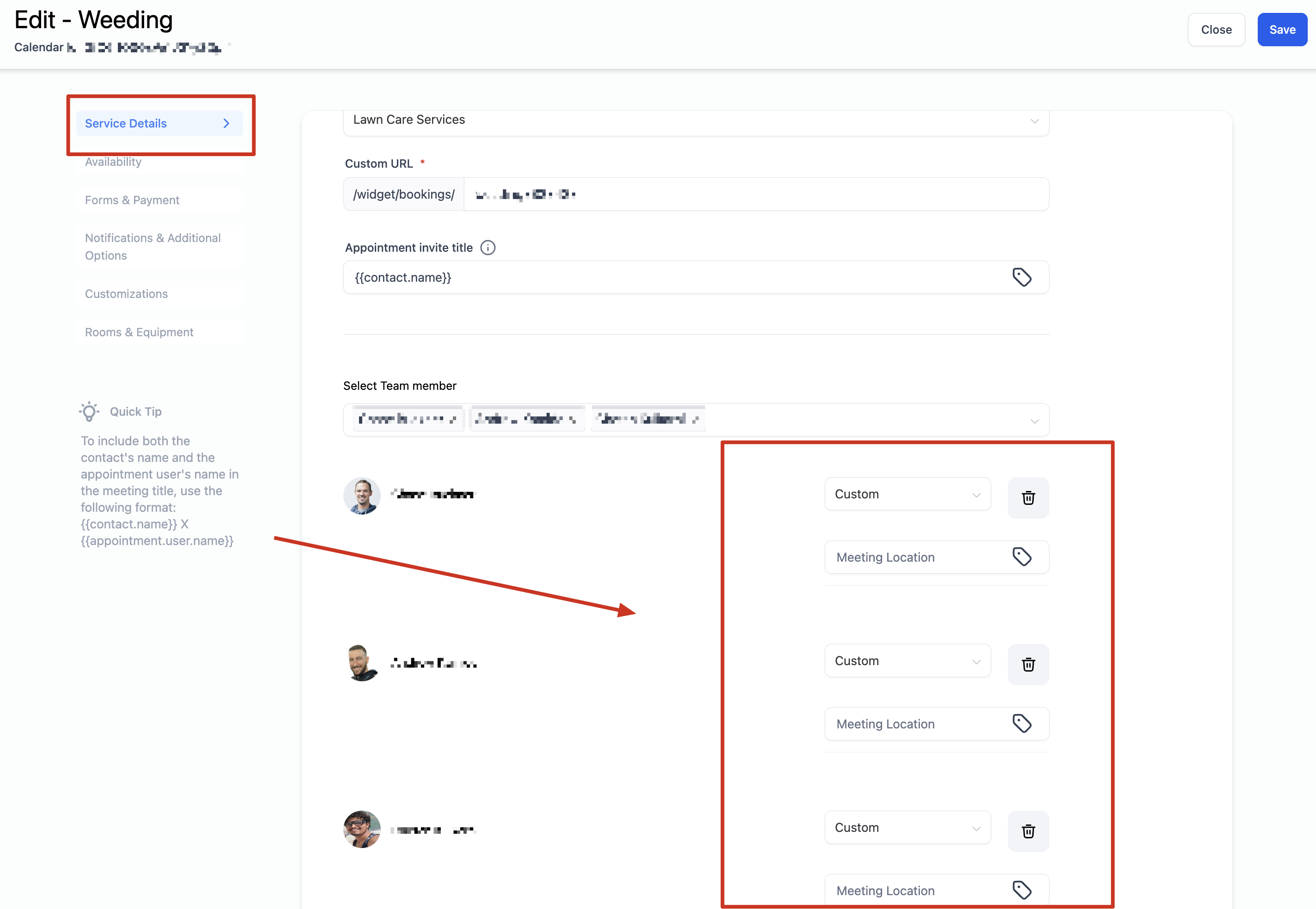This screenshot has width=1316, height=909.
Task: Open second team member's Custom location dropdown
Action: [x=907, y=661]
